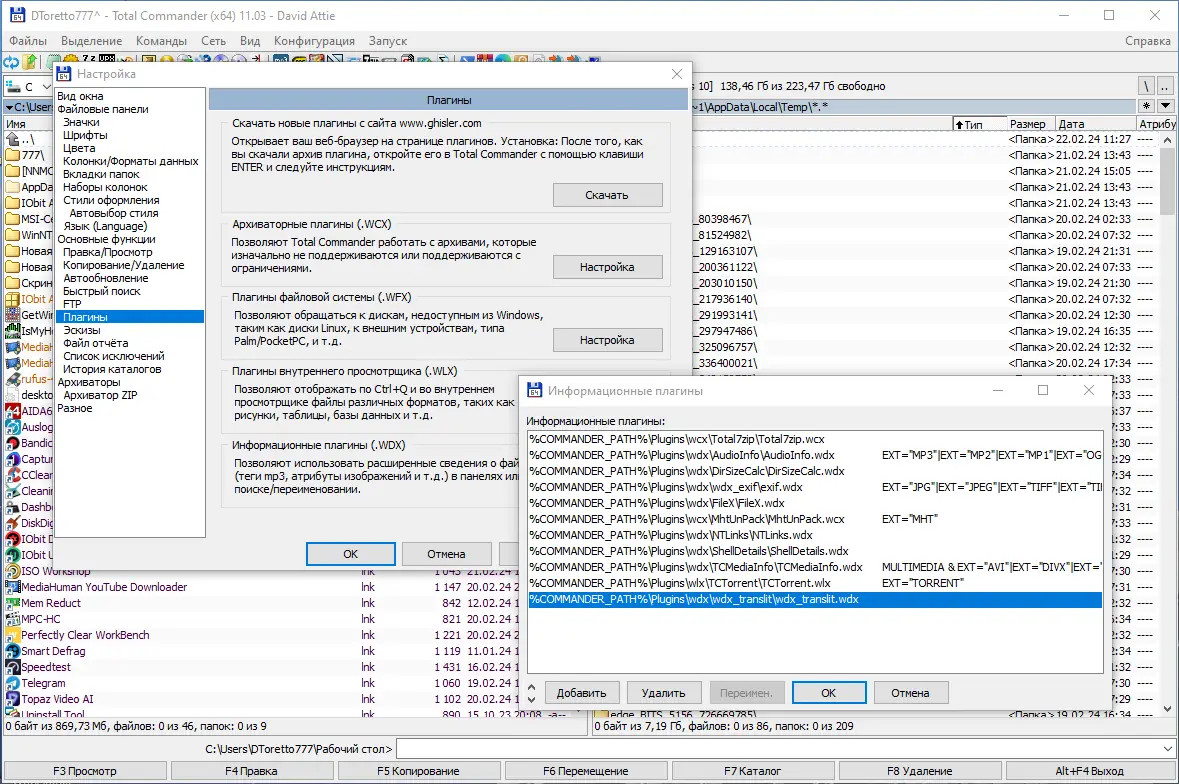Click the F5 Копирование button
Image resolution: width=1179 pixels, height=784 pixels.
pyautogui.click(x=419, y=770)
